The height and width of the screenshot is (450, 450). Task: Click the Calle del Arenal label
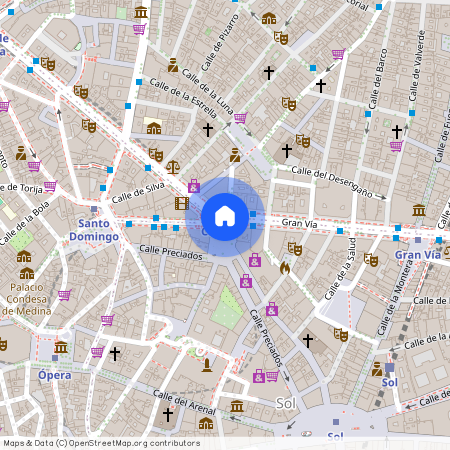coord(184,402)
